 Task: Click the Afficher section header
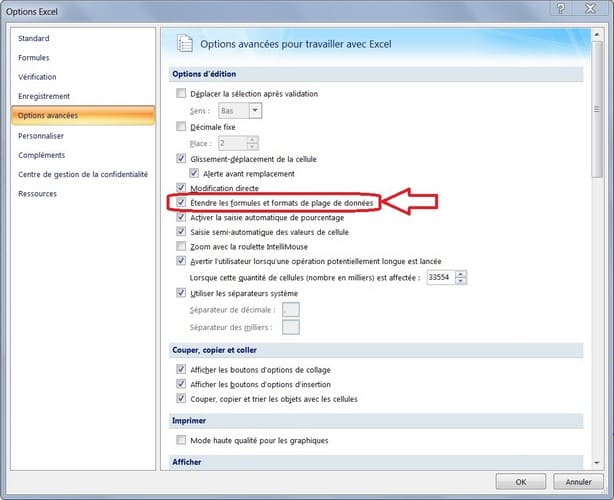tap(376, 462)
